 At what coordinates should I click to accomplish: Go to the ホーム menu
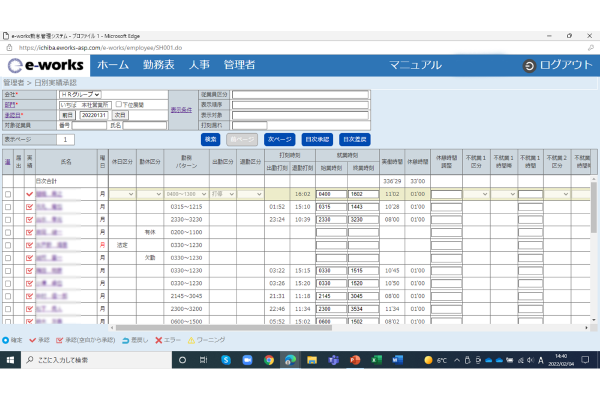tap(113, 65)
